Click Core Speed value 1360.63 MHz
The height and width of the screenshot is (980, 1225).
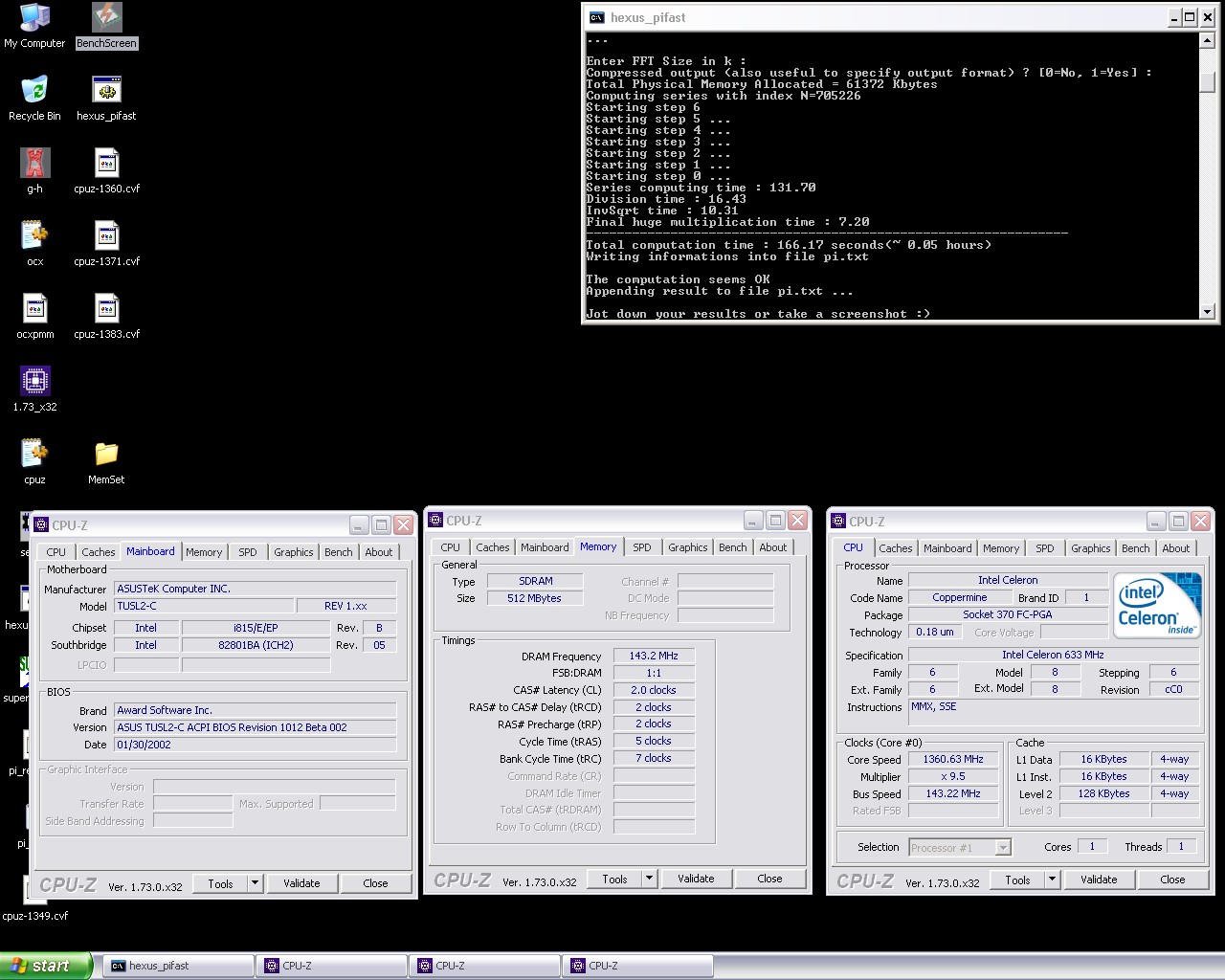tap(953, 759)
